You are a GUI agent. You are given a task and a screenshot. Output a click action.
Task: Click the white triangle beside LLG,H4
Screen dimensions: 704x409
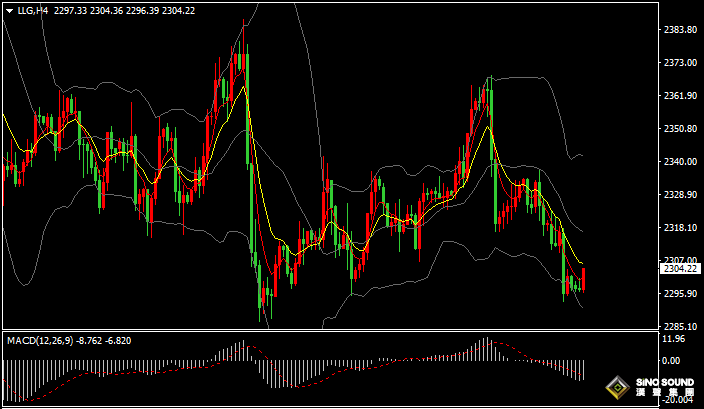(10, 10)
